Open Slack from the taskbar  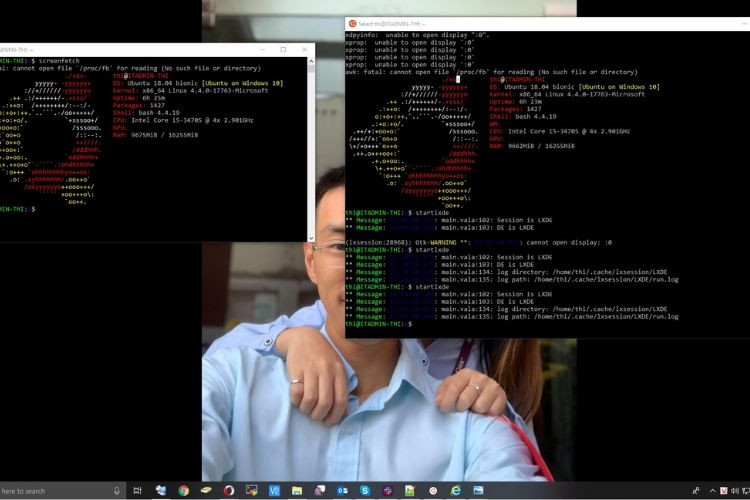click(387, 490)
